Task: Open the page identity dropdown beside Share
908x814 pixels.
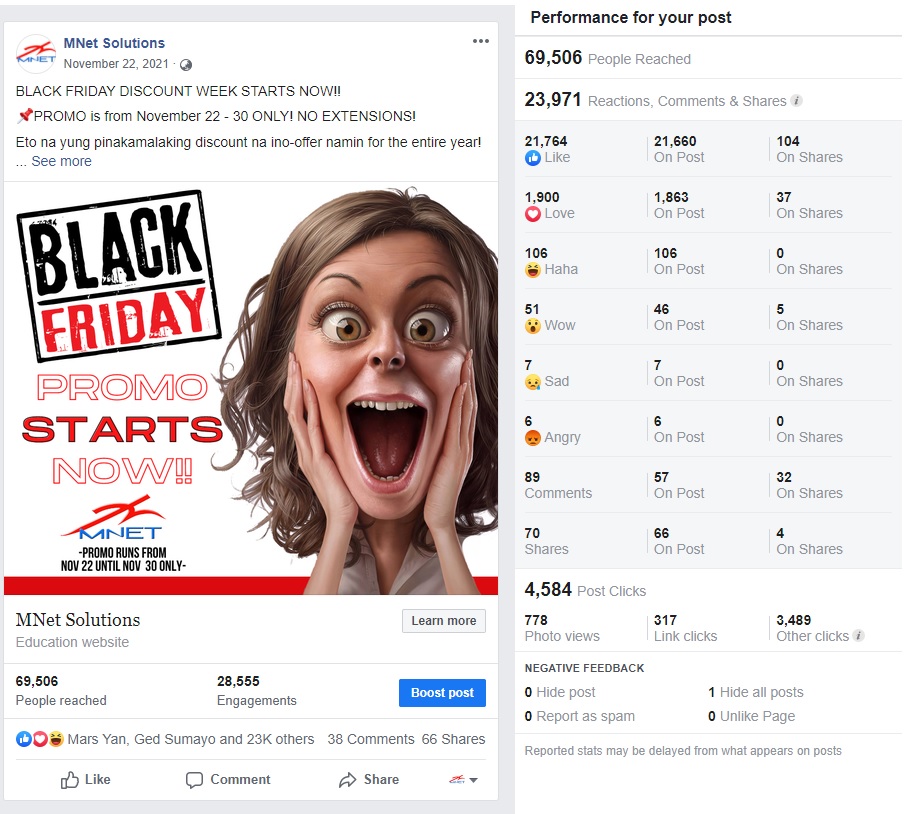Action: click(x=463, y=780)
